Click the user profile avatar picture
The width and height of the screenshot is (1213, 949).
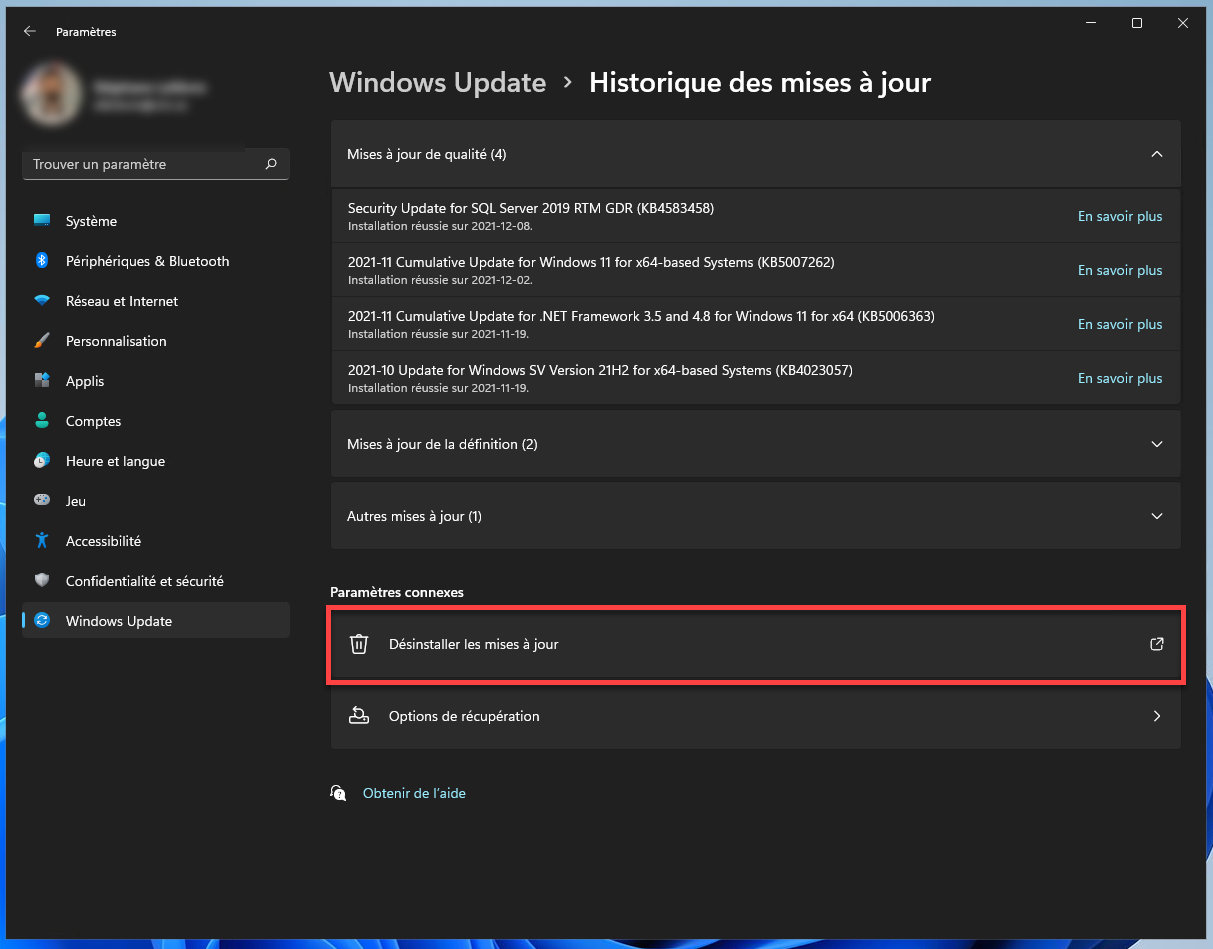point(51,93)
